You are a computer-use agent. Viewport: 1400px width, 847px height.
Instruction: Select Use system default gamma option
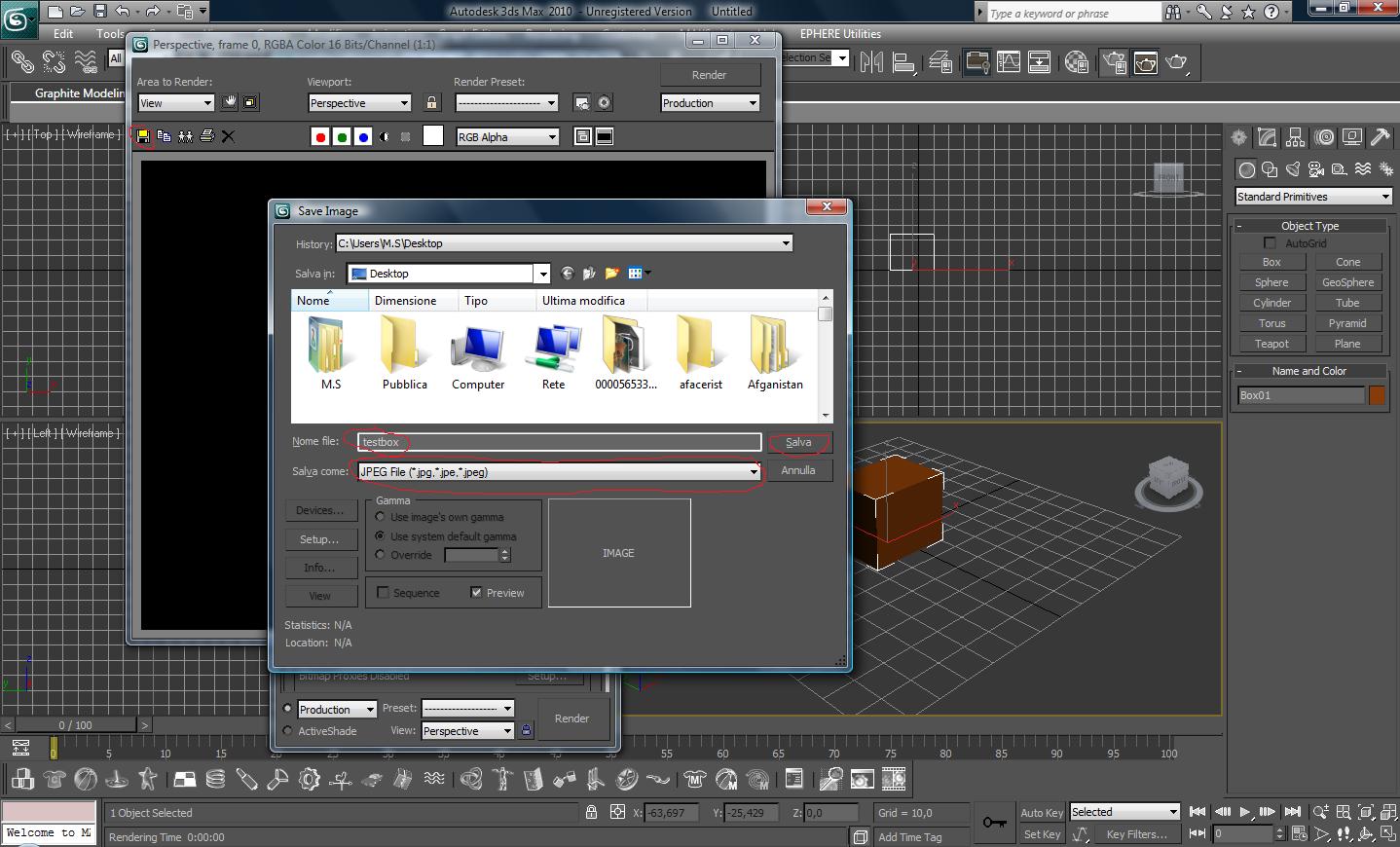[381, 536]
